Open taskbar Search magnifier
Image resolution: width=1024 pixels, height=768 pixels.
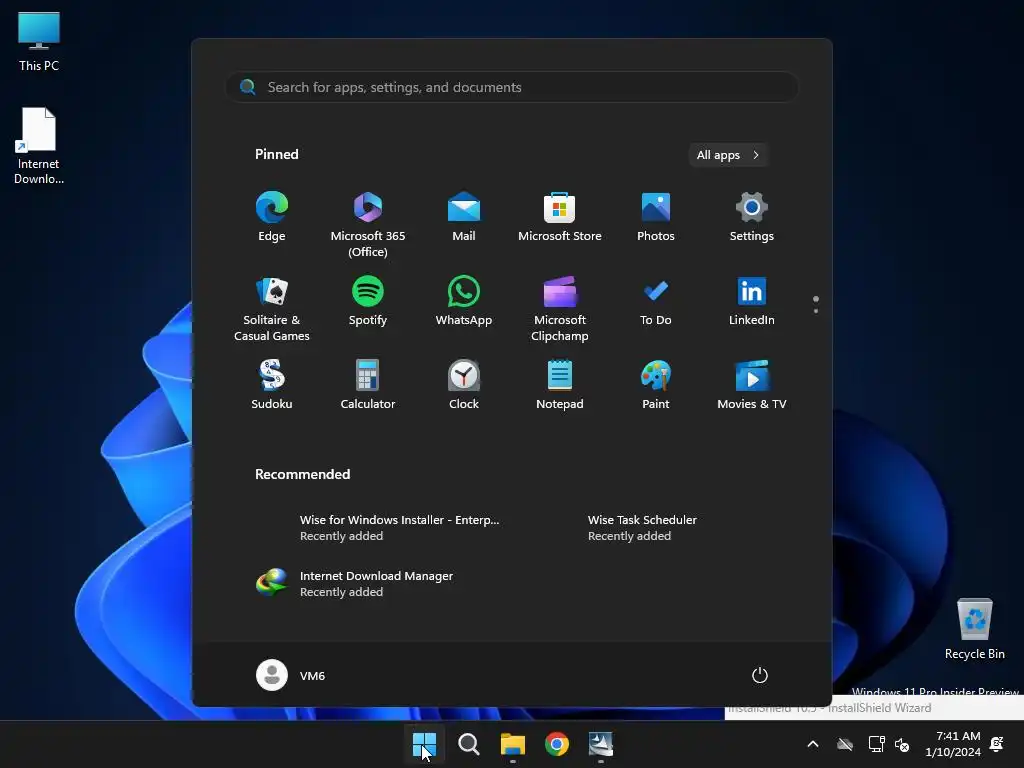tap(468, 744)
